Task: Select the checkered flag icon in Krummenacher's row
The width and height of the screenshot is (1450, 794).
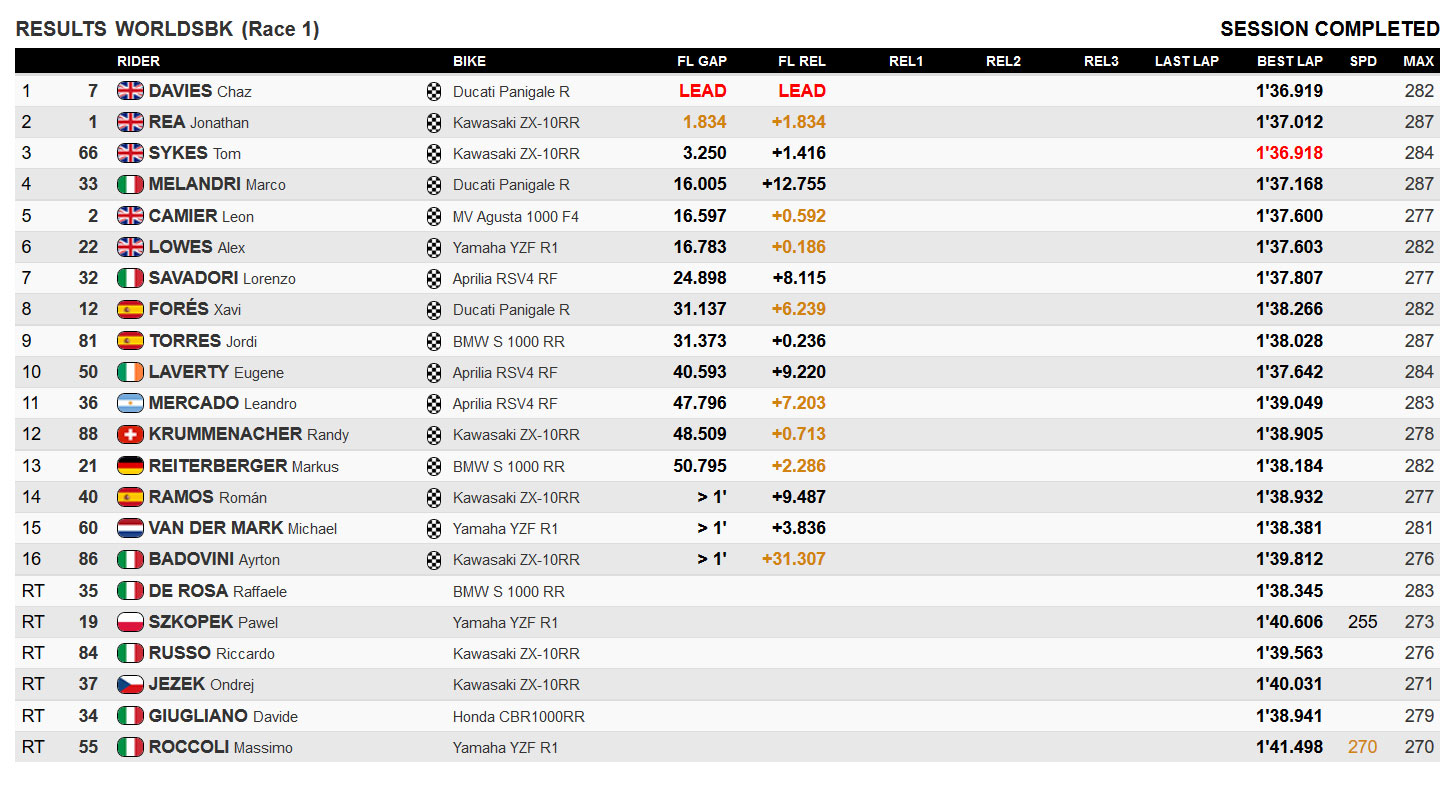Action: point(434,434)
